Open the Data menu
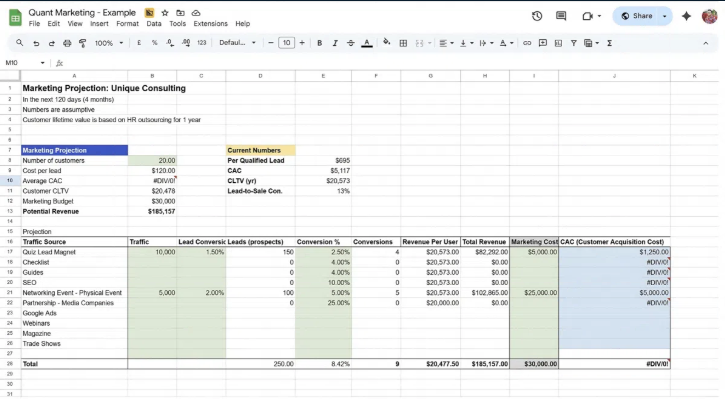Image resolution: width=725 pixels, height=410 pixels. point(154,24)
